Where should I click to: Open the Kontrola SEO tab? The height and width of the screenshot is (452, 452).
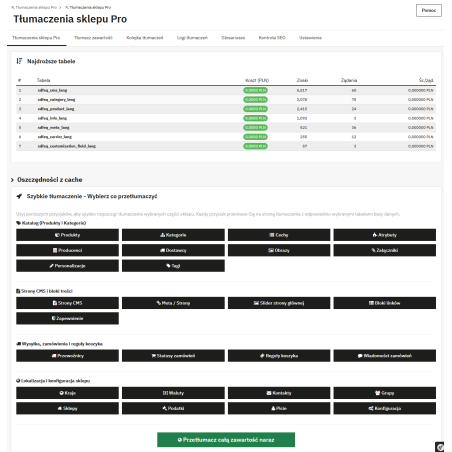coord(272,38)
